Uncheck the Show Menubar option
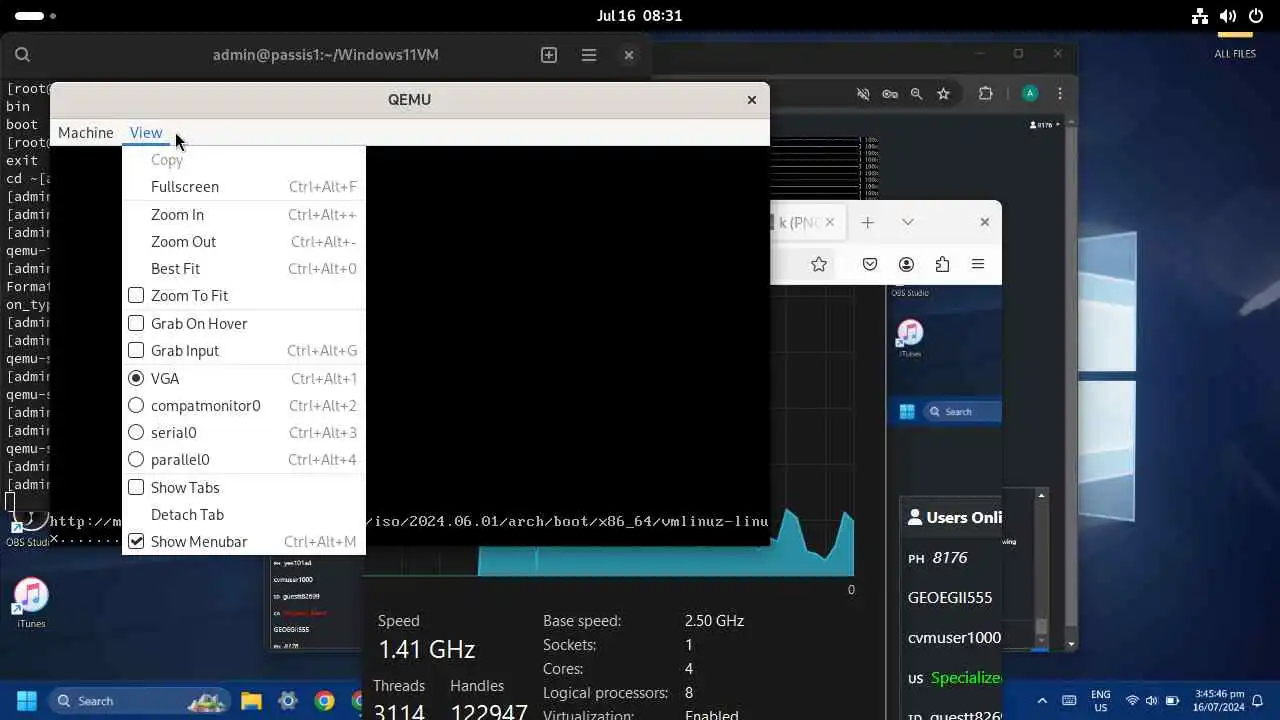The width and height of the screenshot is (1280, 720). coord(136,541)
